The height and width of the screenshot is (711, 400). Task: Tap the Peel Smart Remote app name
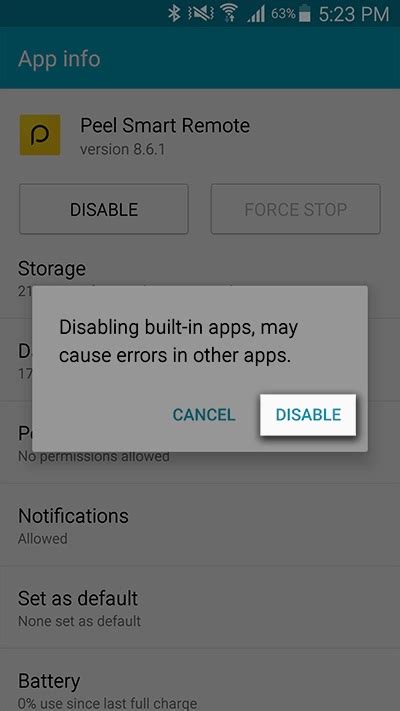pos(165,126)
